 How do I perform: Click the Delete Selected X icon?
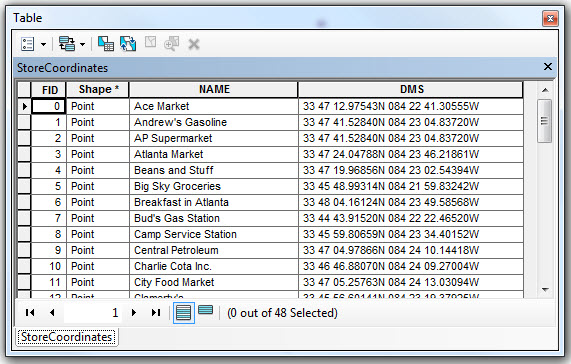click(194, 44)
